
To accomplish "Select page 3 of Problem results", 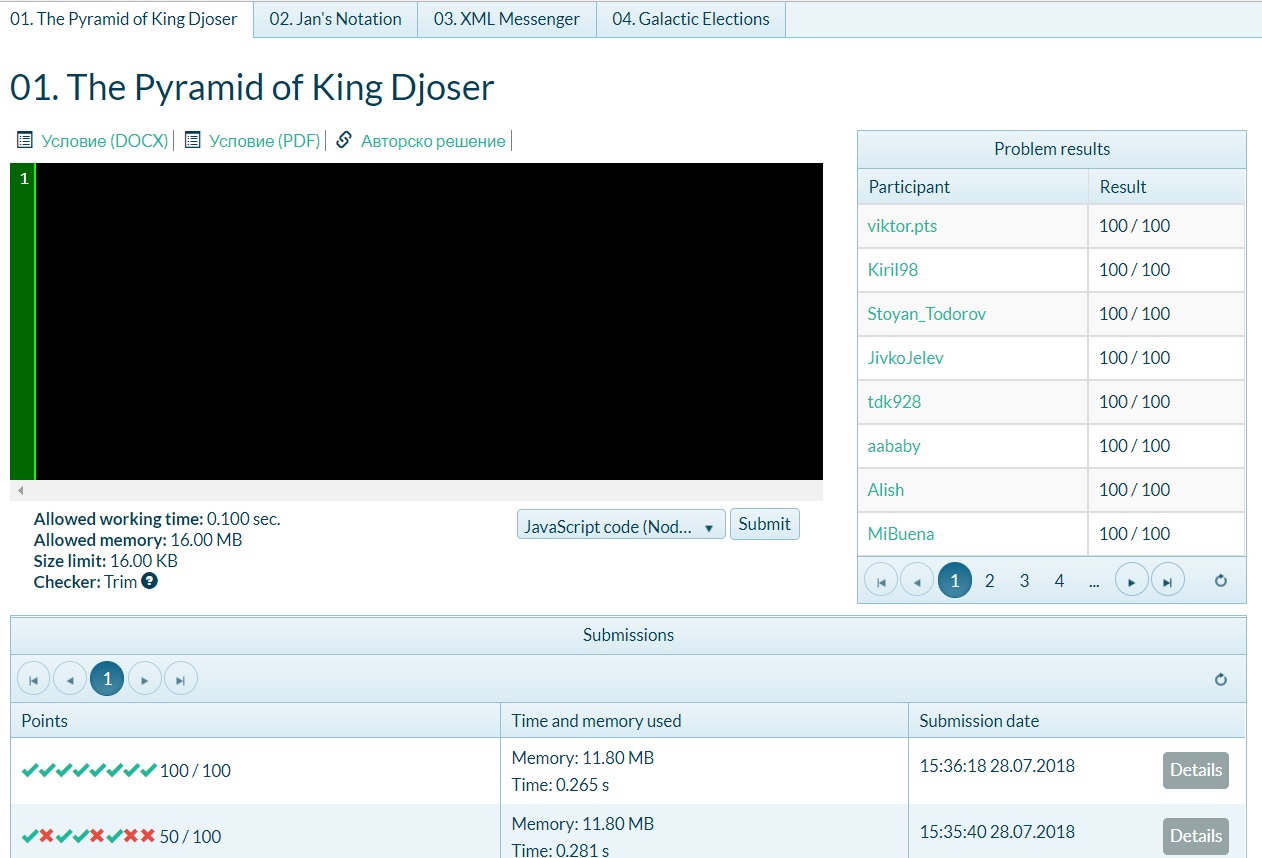I will coord(1025,580).
